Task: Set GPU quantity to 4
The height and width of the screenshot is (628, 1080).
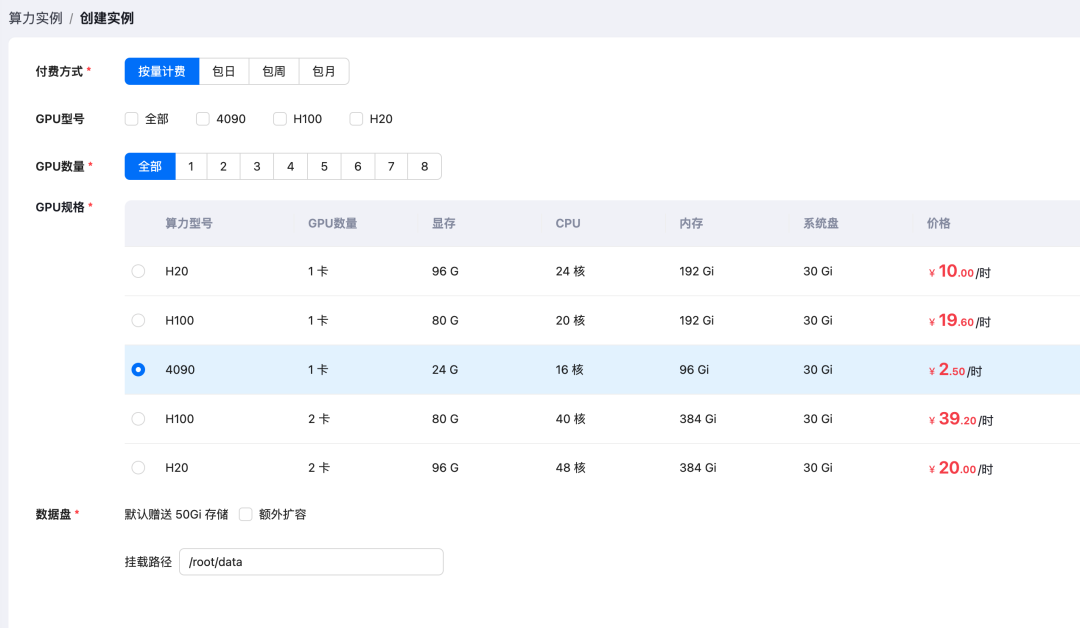Action: point(291,167)
